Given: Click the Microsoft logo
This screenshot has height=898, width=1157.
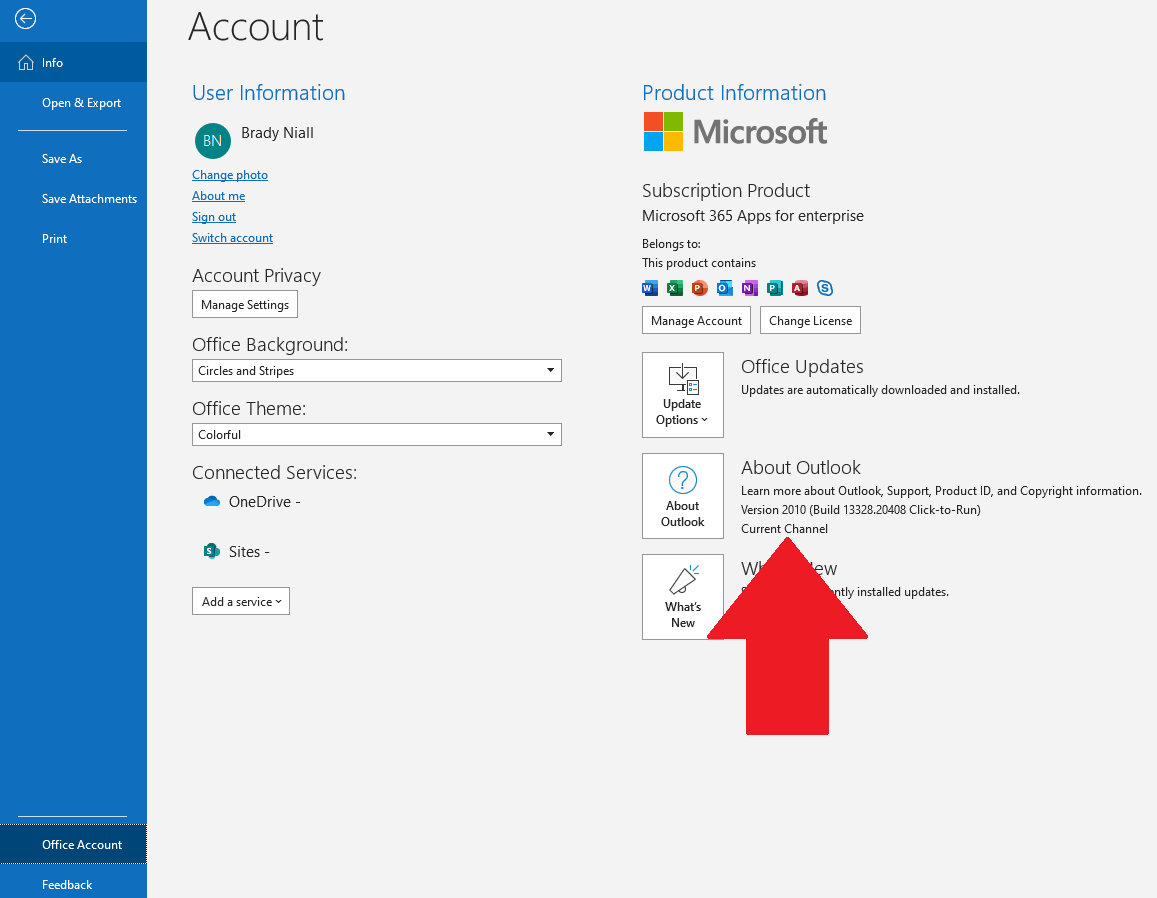Looking at the screenshot, I should coord(735,132).
